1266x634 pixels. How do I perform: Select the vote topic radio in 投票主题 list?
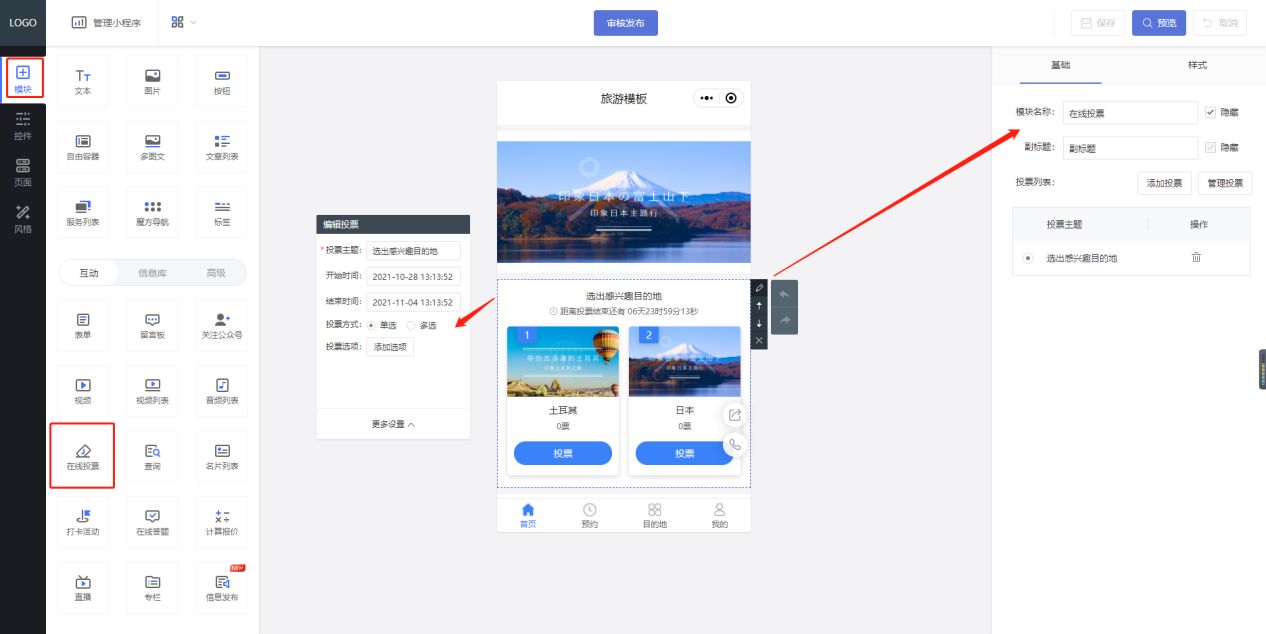click(1028, 258)
